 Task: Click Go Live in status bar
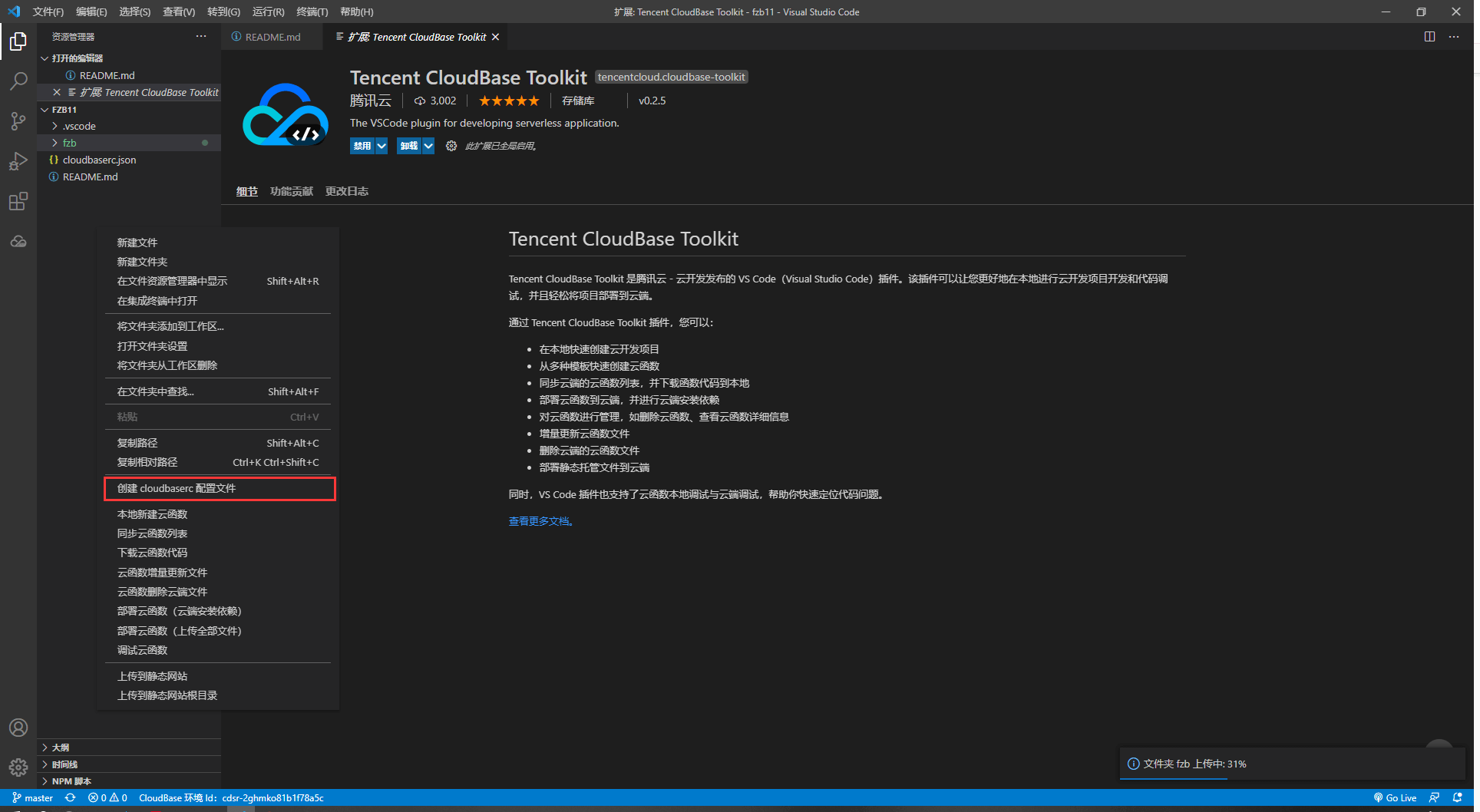click(x=1395, y=797)
